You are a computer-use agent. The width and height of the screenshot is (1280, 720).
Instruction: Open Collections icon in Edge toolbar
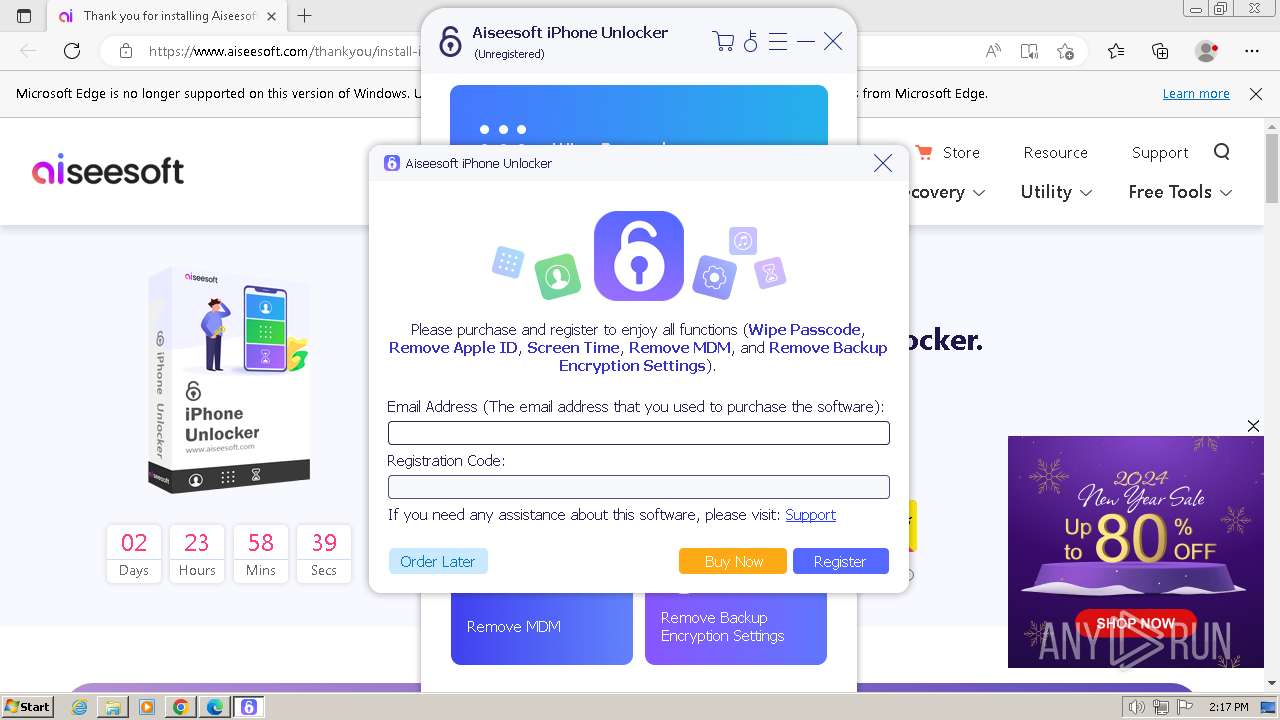[x=1160, y=51]
